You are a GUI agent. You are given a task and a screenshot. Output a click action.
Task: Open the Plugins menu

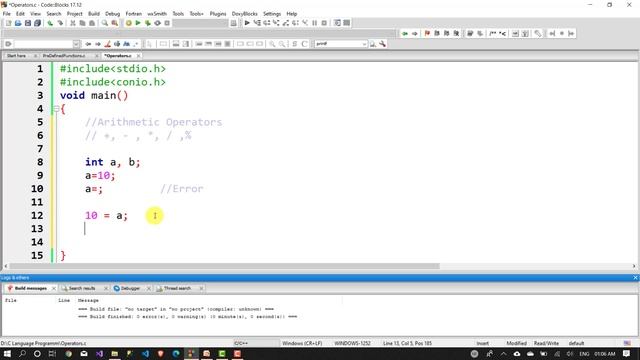pyautogui.click(x=218, y=13)
